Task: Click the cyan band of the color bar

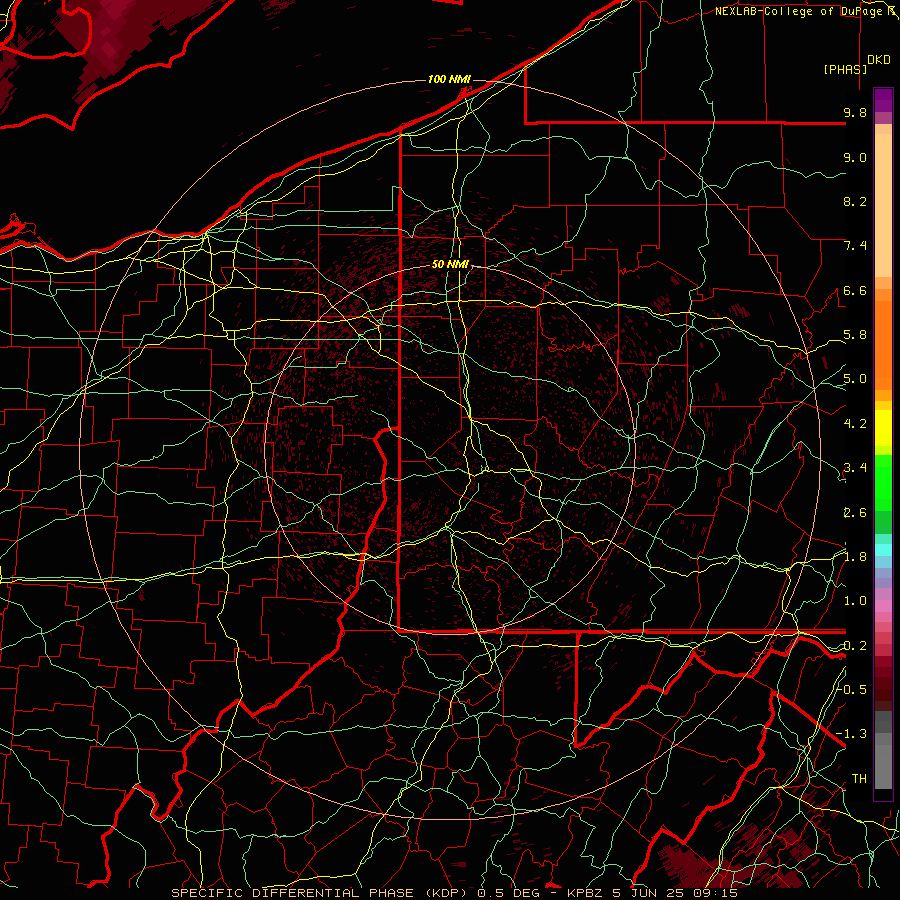Action: 883,549
